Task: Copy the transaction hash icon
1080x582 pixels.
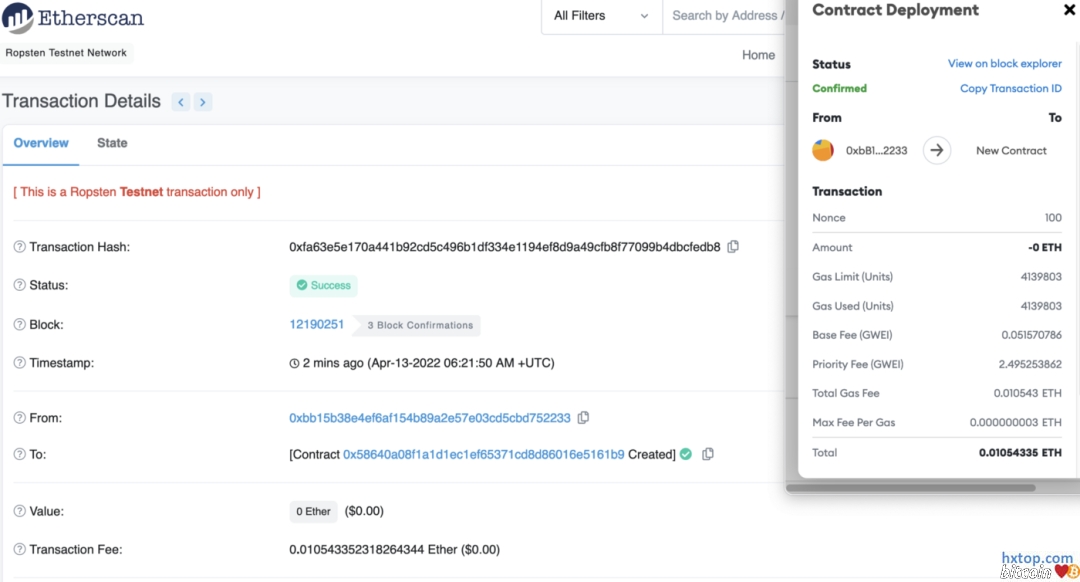Action: pos(733,247)
